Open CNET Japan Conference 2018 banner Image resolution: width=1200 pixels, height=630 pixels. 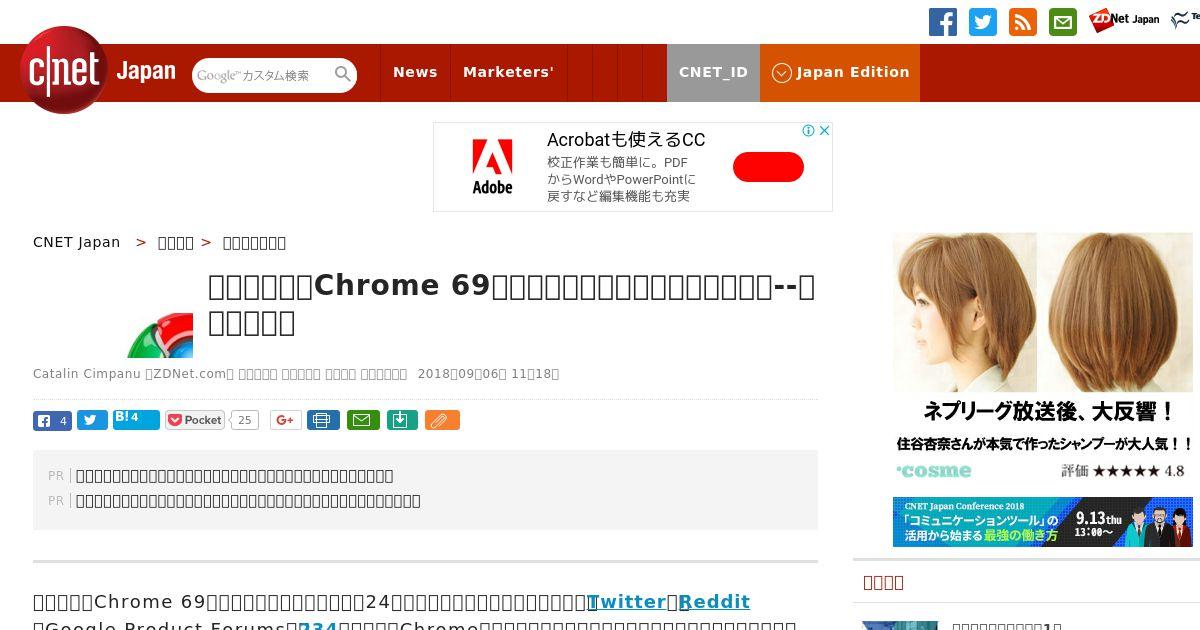pos(1043,522)
